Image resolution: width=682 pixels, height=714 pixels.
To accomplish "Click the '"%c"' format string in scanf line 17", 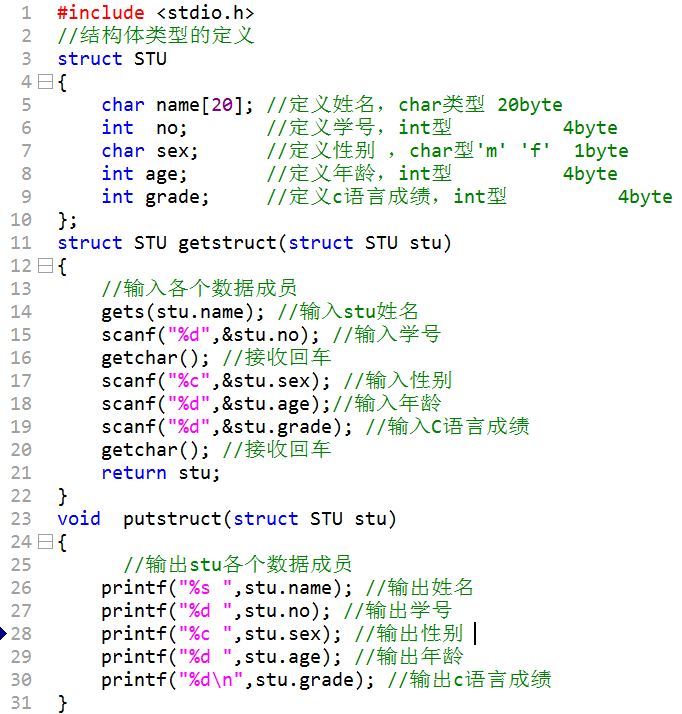I will pos(189,381).
